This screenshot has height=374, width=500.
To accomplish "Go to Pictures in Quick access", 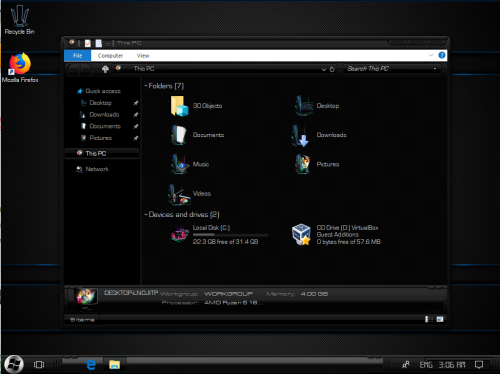I will pos(100,138).
